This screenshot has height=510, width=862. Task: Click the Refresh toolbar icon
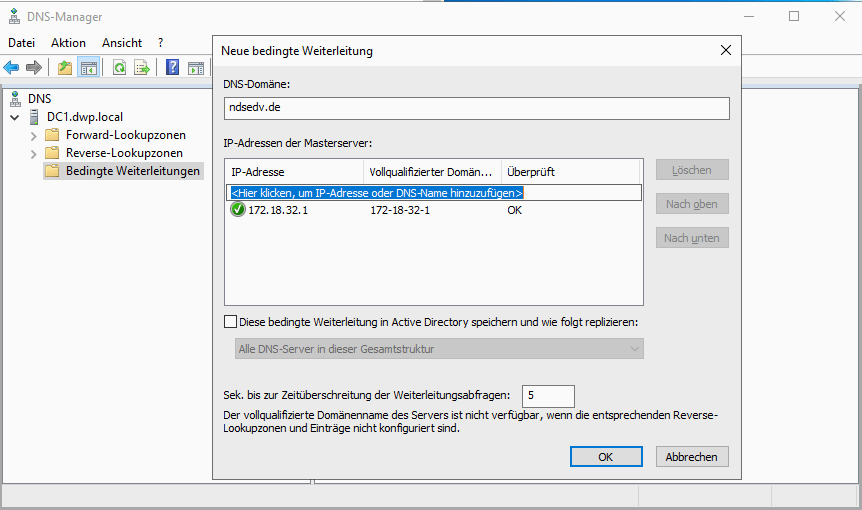(119, 67)
